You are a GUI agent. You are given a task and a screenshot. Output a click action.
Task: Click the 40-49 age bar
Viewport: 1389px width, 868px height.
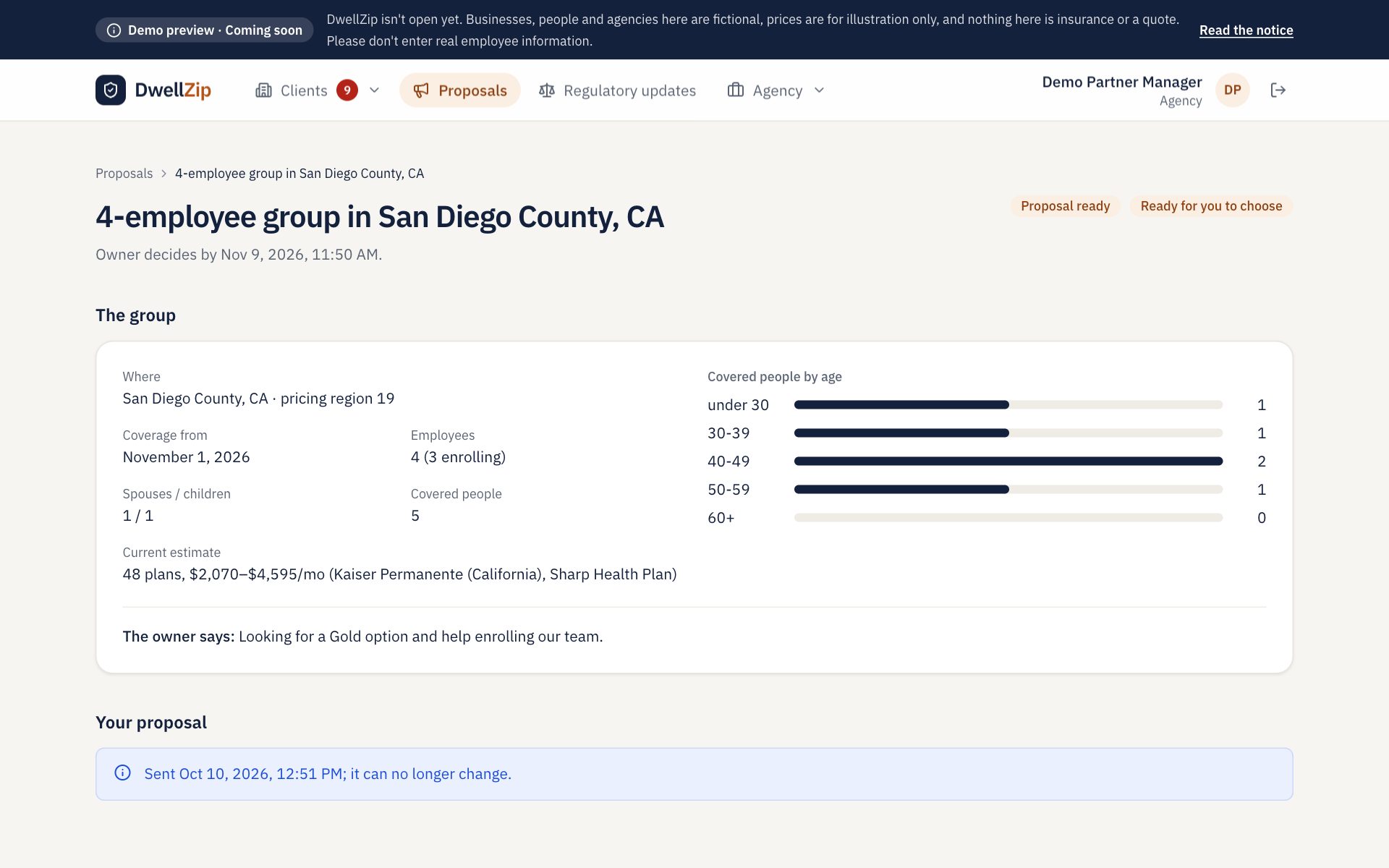[1008, 461]
